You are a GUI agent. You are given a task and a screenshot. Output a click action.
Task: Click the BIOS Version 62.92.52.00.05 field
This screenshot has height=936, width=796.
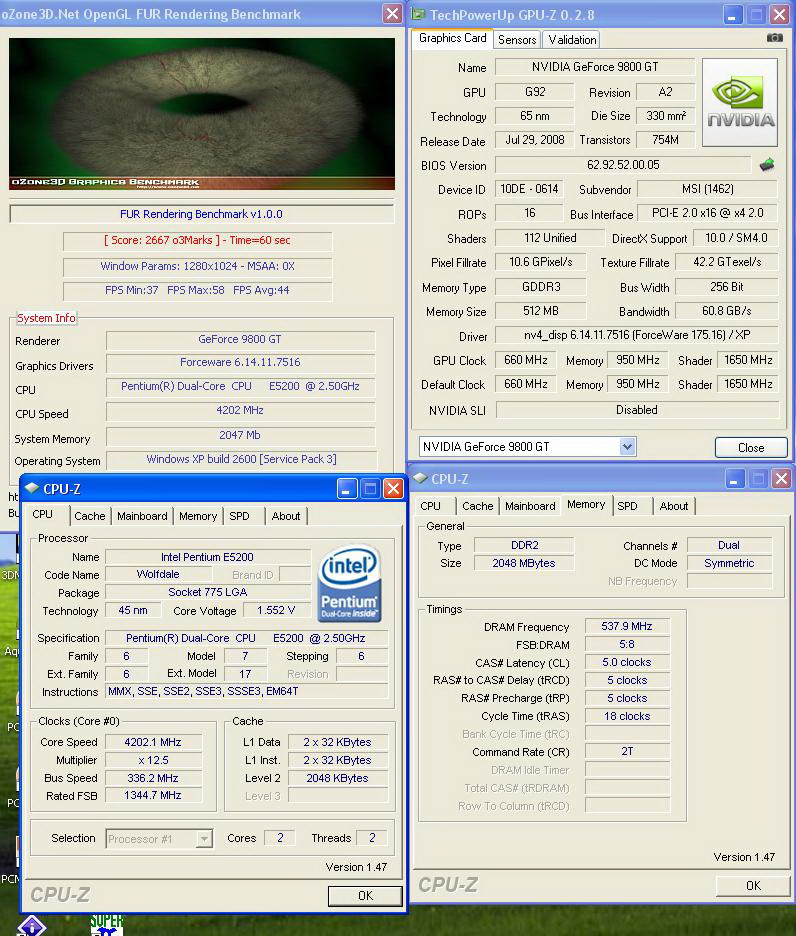(623, 165)
